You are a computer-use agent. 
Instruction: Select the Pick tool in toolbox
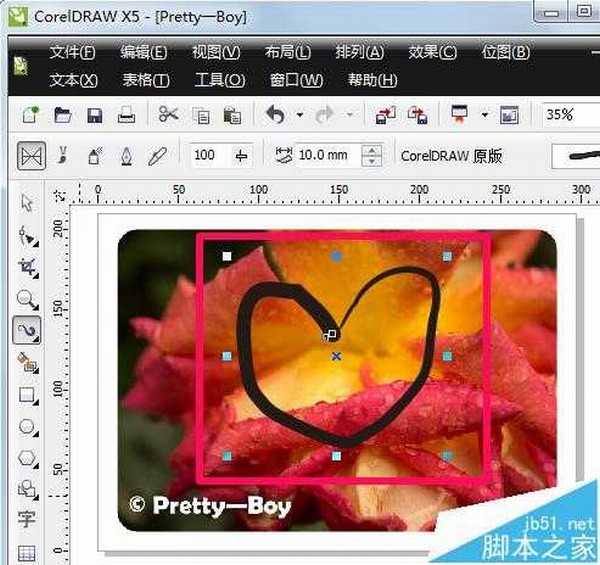pos(27,203)
